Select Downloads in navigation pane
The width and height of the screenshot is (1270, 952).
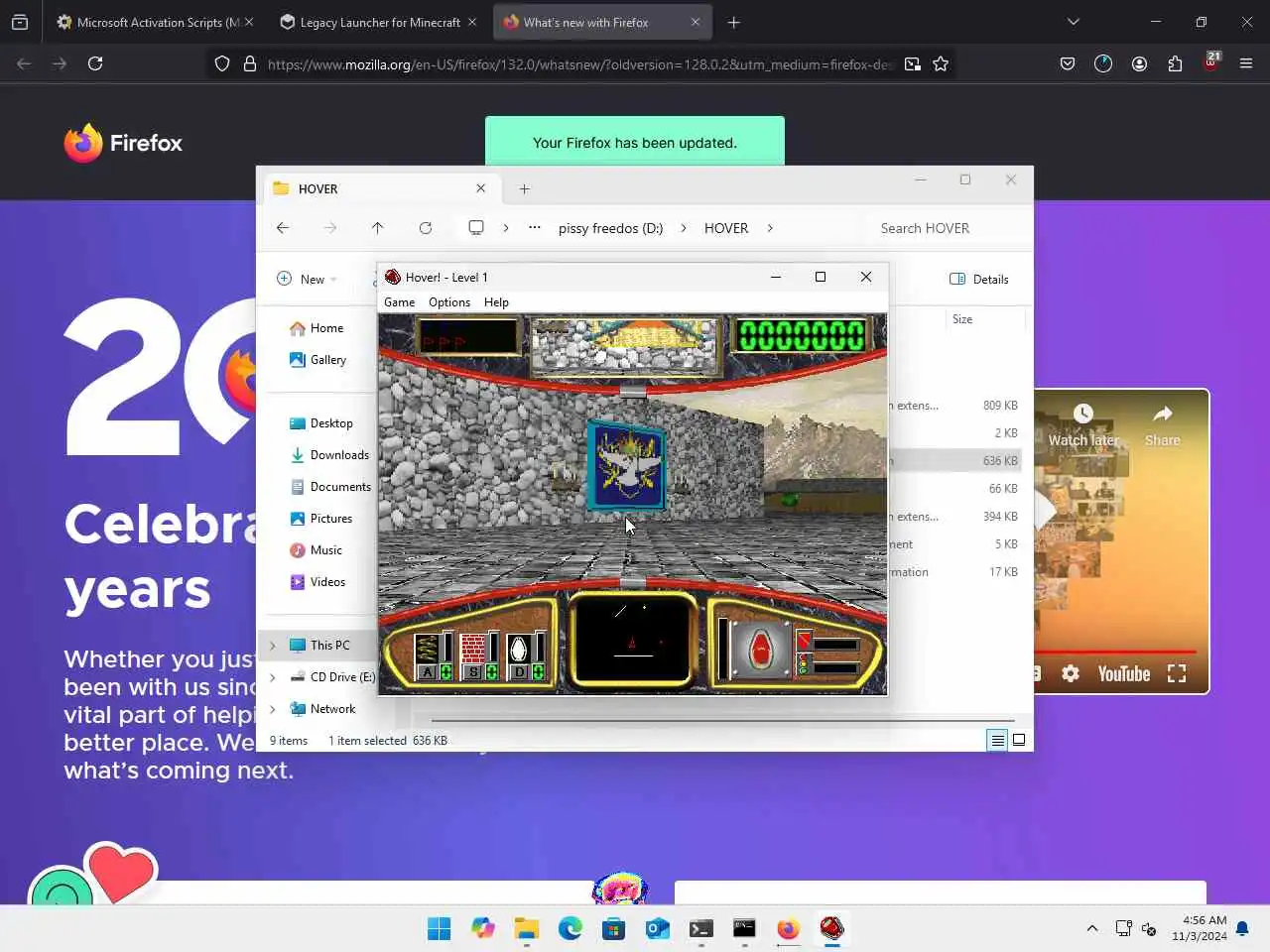pyautogui.click(x=329, y=455)
